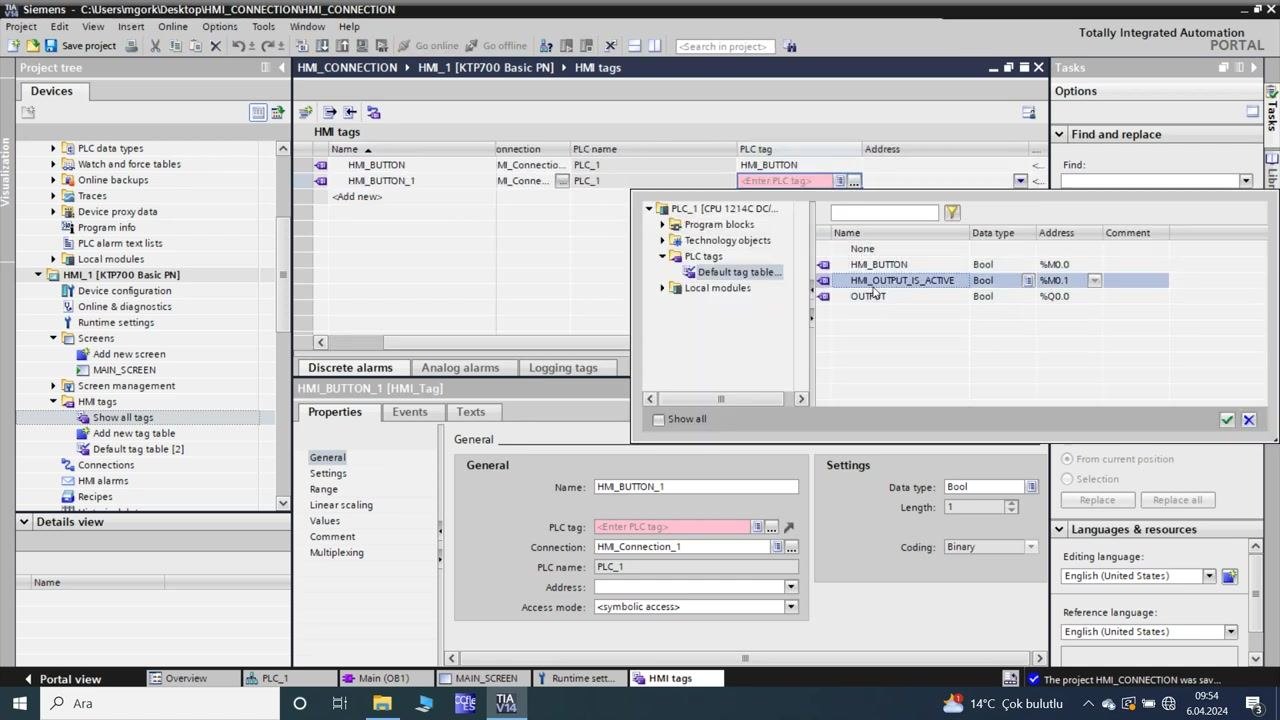Viewport: 1280px width, 720px height.
Task: Open Runtime settings in project tree
Action: [x=116, y=323]
